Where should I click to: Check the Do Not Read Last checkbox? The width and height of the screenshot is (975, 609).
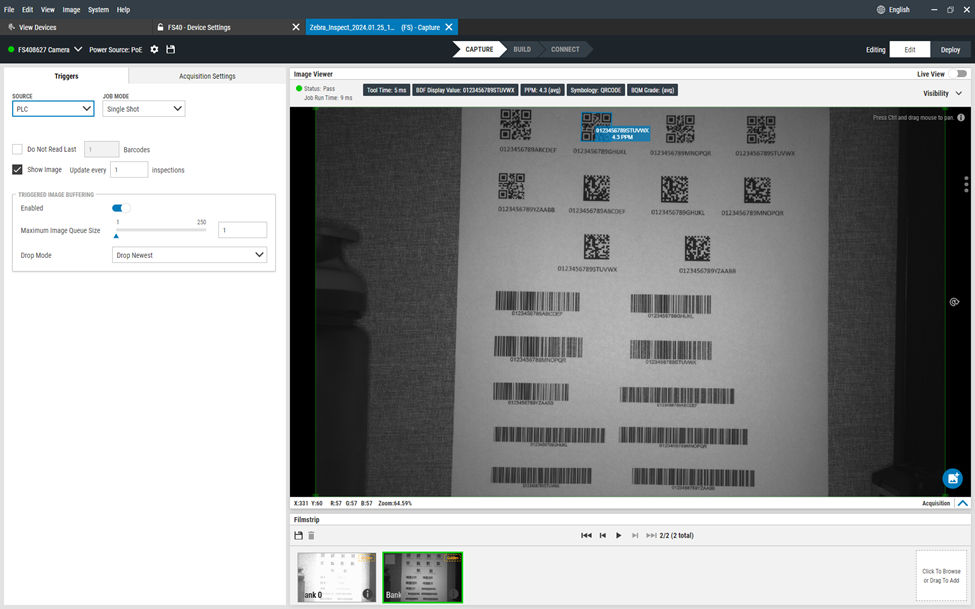coord(17,149)
